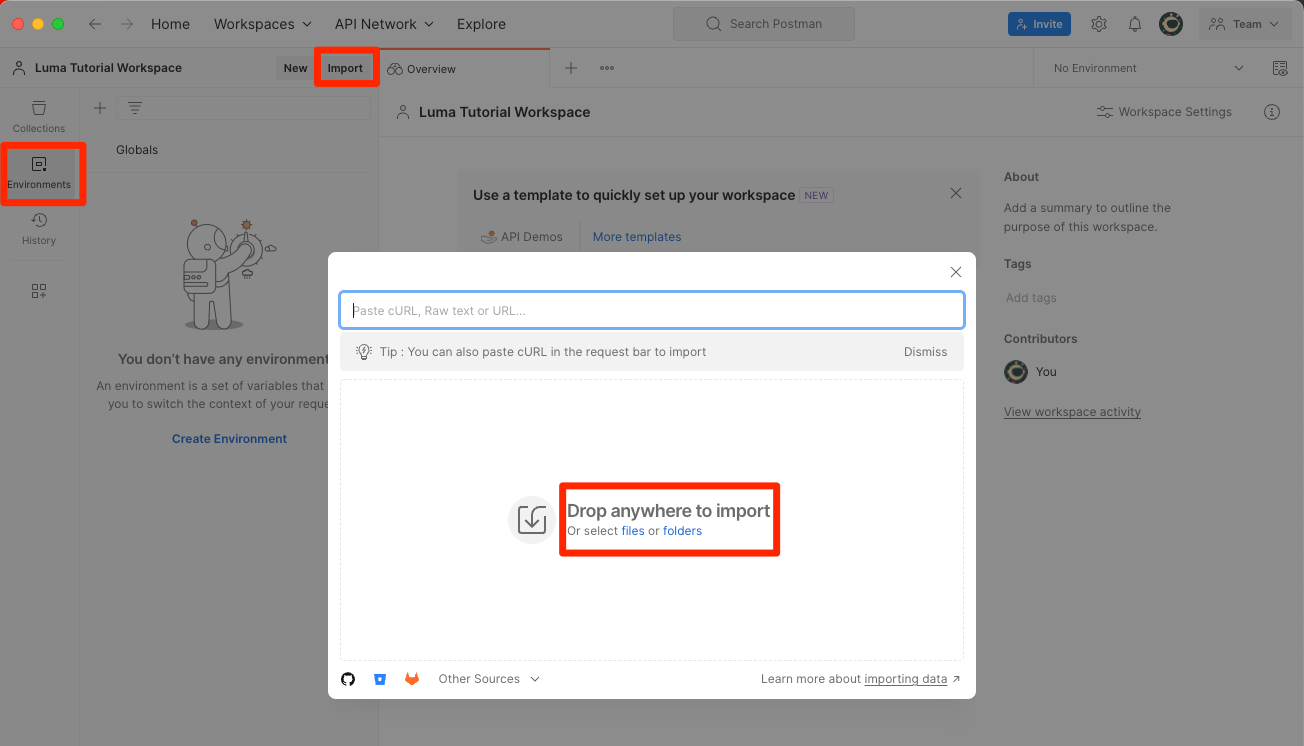Click the workspace info icon

(1272, 112)
